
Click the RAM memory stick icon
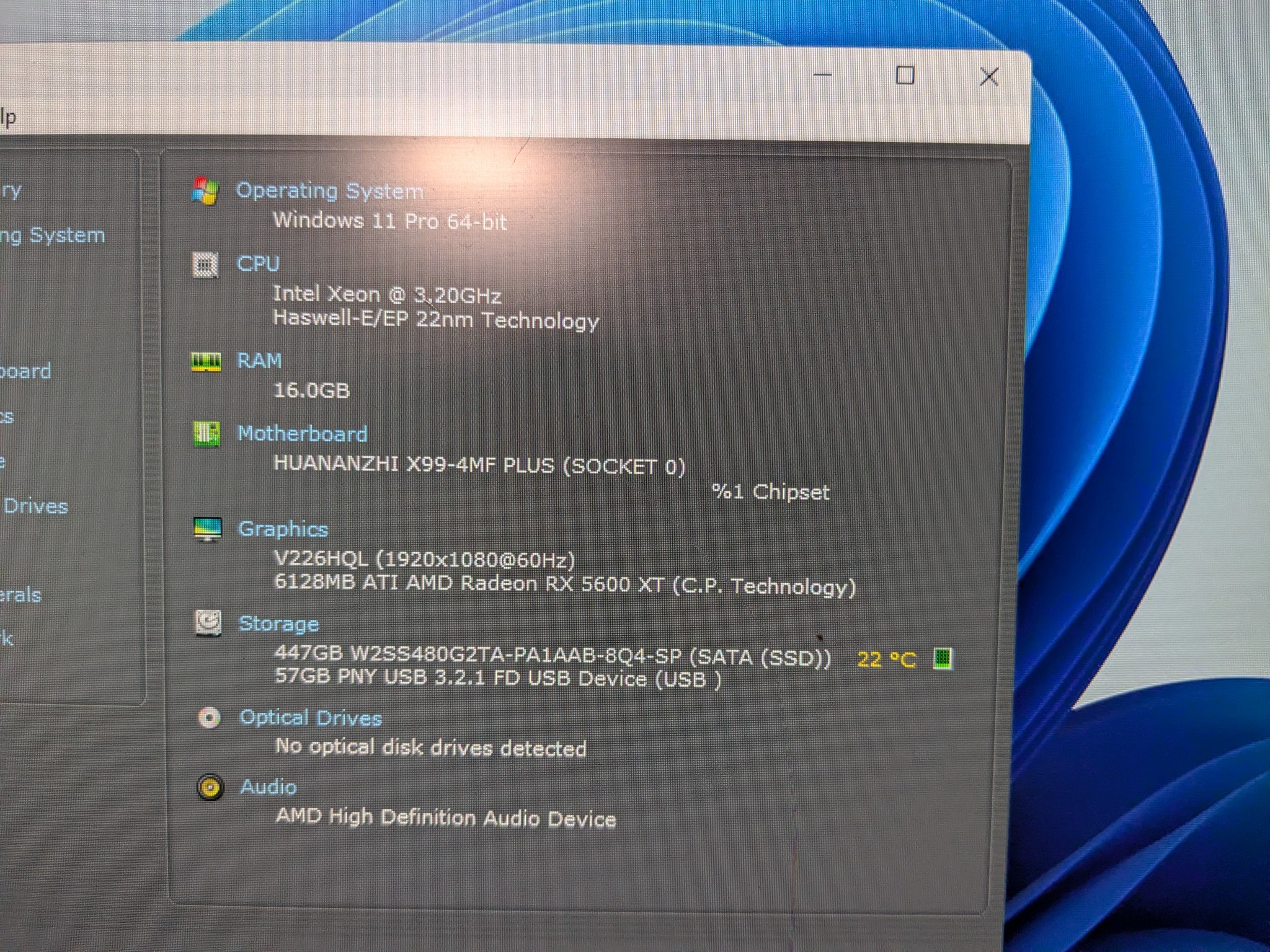pos(206,362)
